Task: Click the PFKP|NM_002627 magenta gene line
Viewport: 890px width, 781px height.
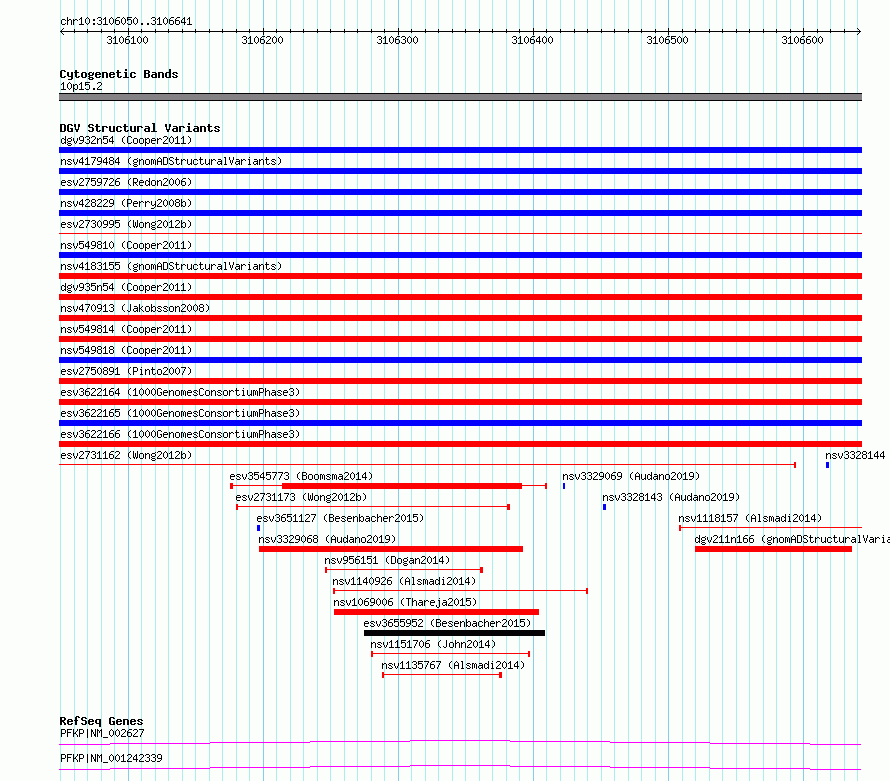Action: (460, 742)
